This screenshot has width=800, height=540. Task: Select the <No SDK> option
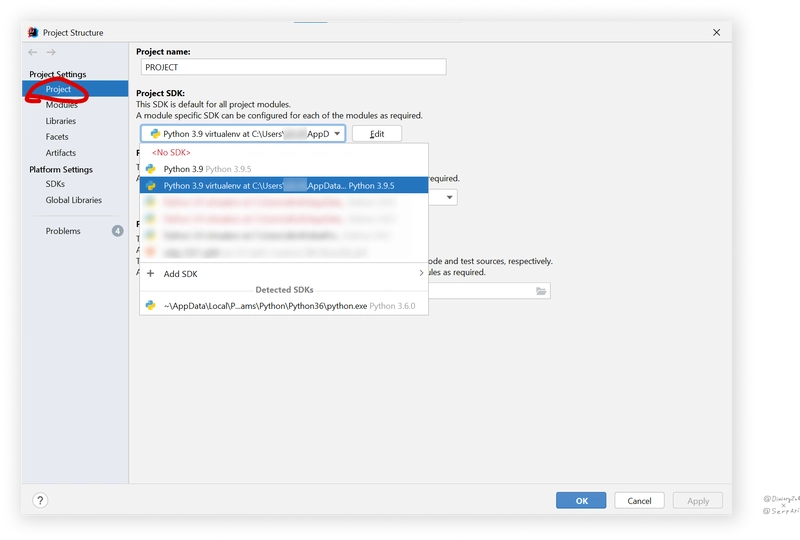click(171, 152)
